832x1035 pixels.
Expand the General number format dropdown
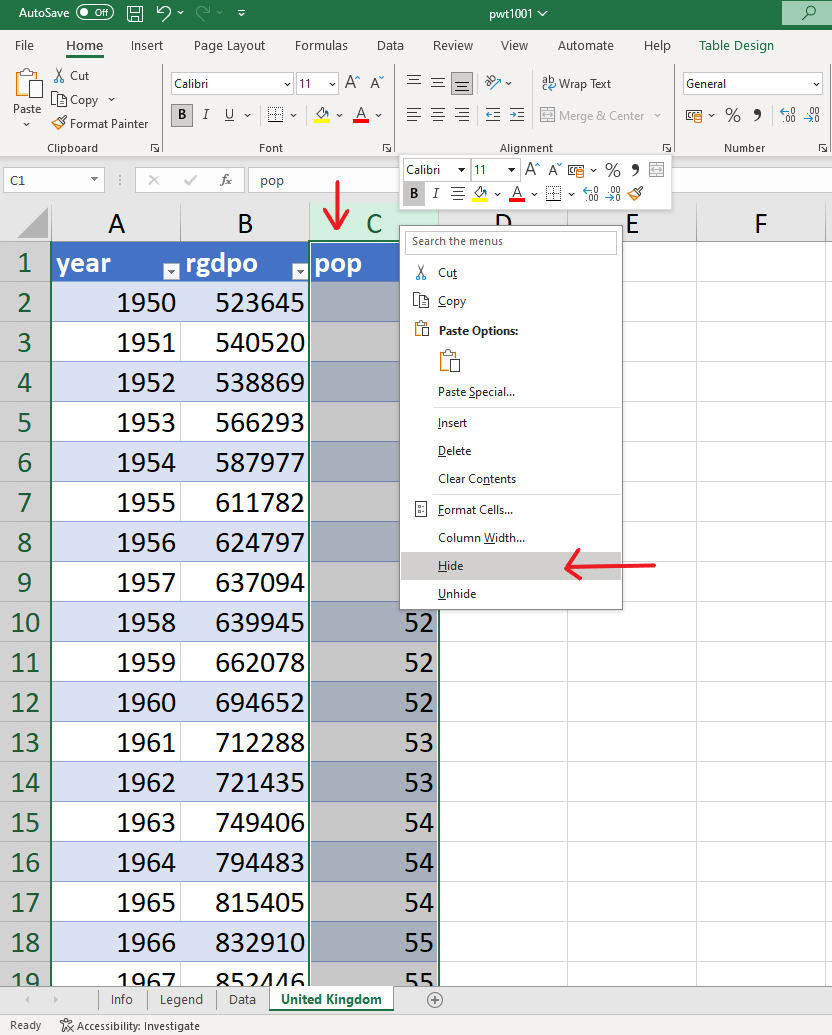(814, 84)
